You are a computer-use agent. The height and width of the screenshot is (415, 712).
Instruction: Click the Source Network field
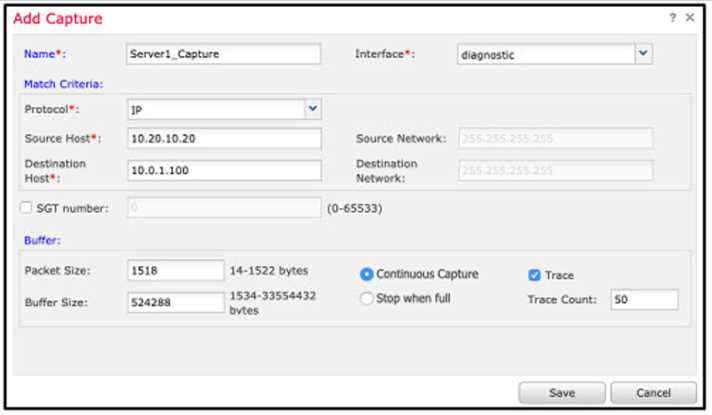[x=555, y=138]
